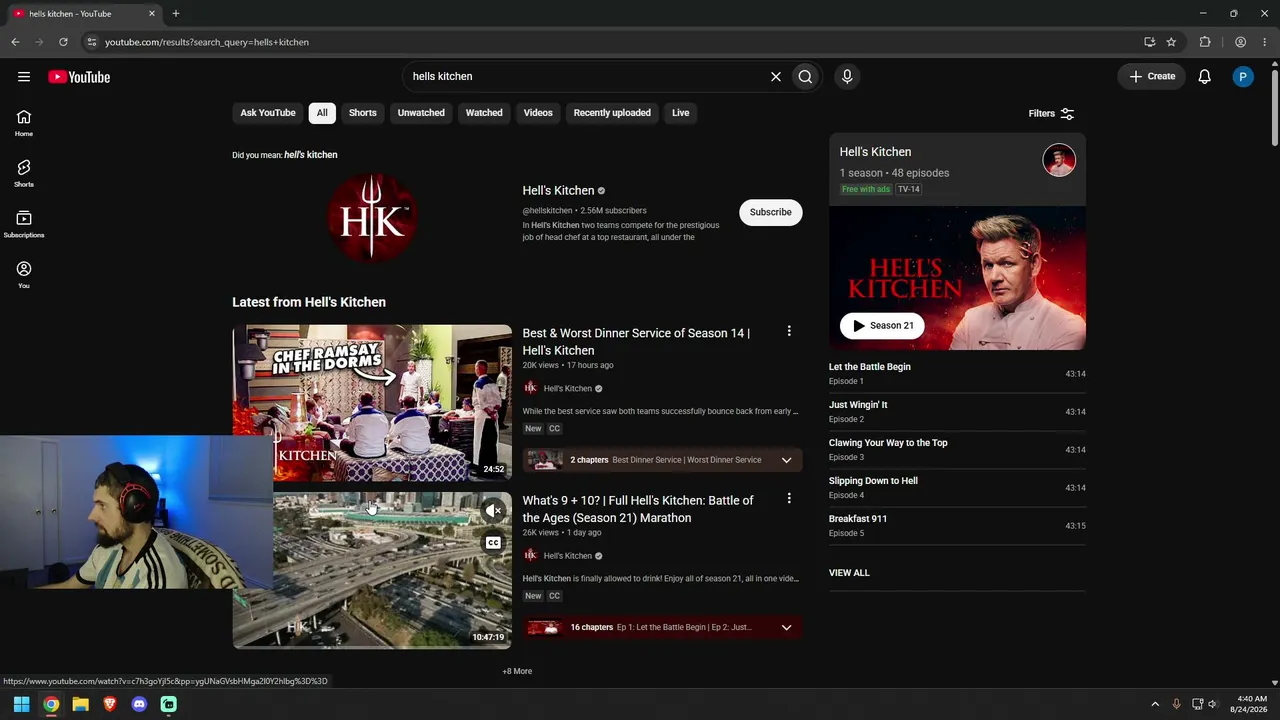
Task: Clear the search box with the X
Action: pyautogui.click(x=775, y=77)
